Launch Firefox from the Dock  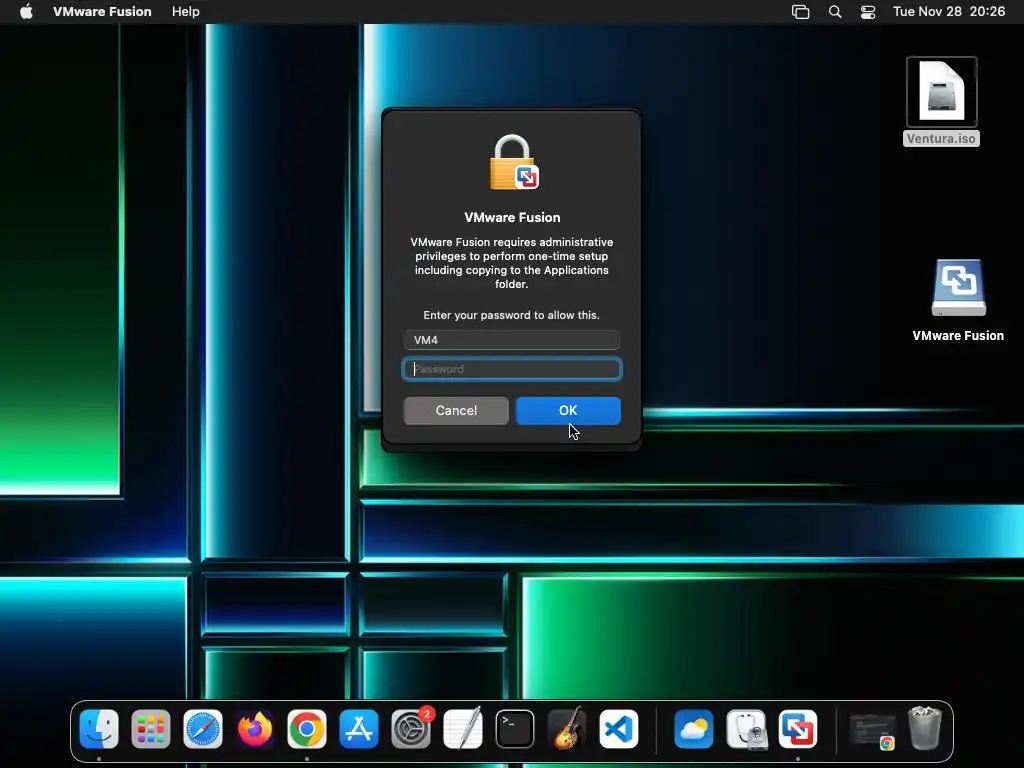[255, 729]
